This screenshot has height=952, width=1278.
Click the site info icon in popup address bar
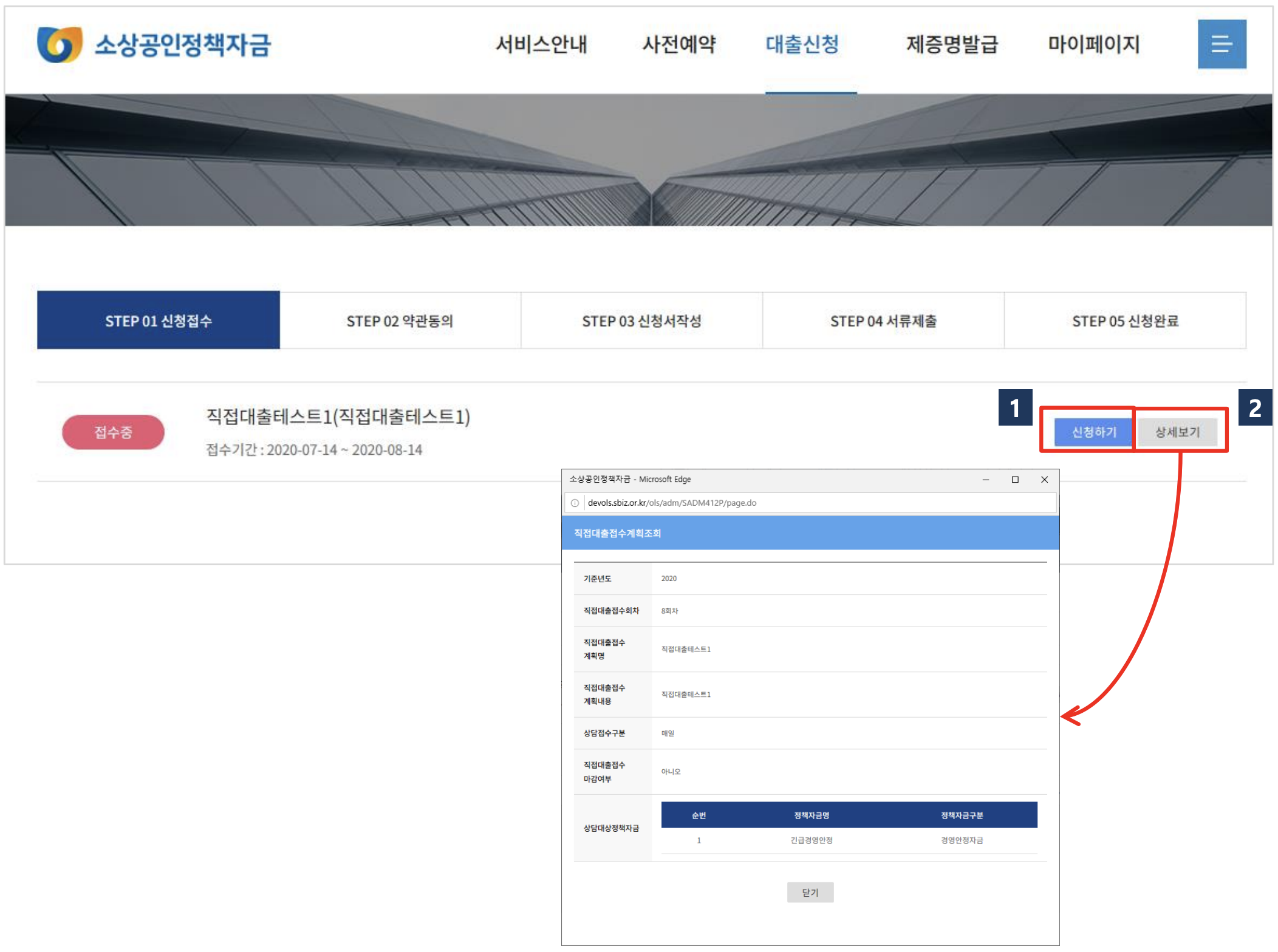(x=575, y=503)
